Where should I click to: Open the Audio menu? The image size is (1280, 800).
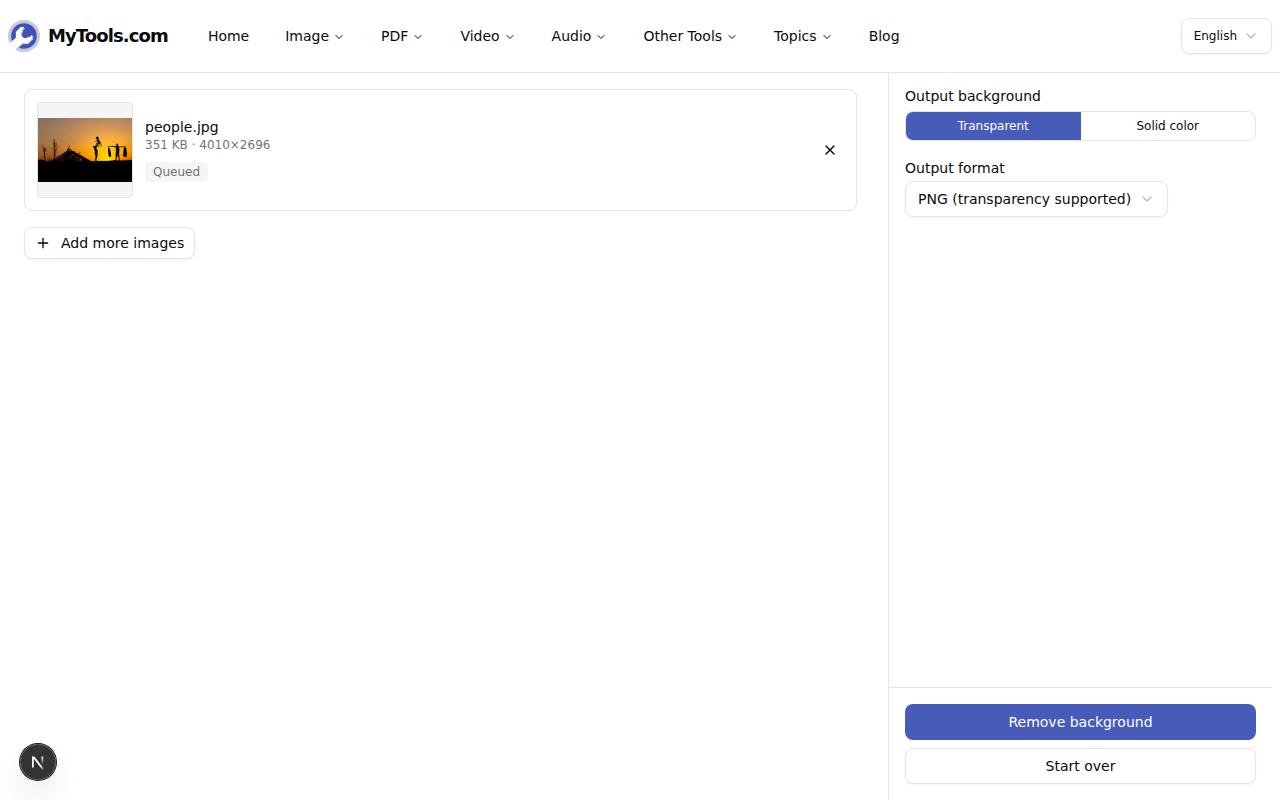(x=578, y=36)
